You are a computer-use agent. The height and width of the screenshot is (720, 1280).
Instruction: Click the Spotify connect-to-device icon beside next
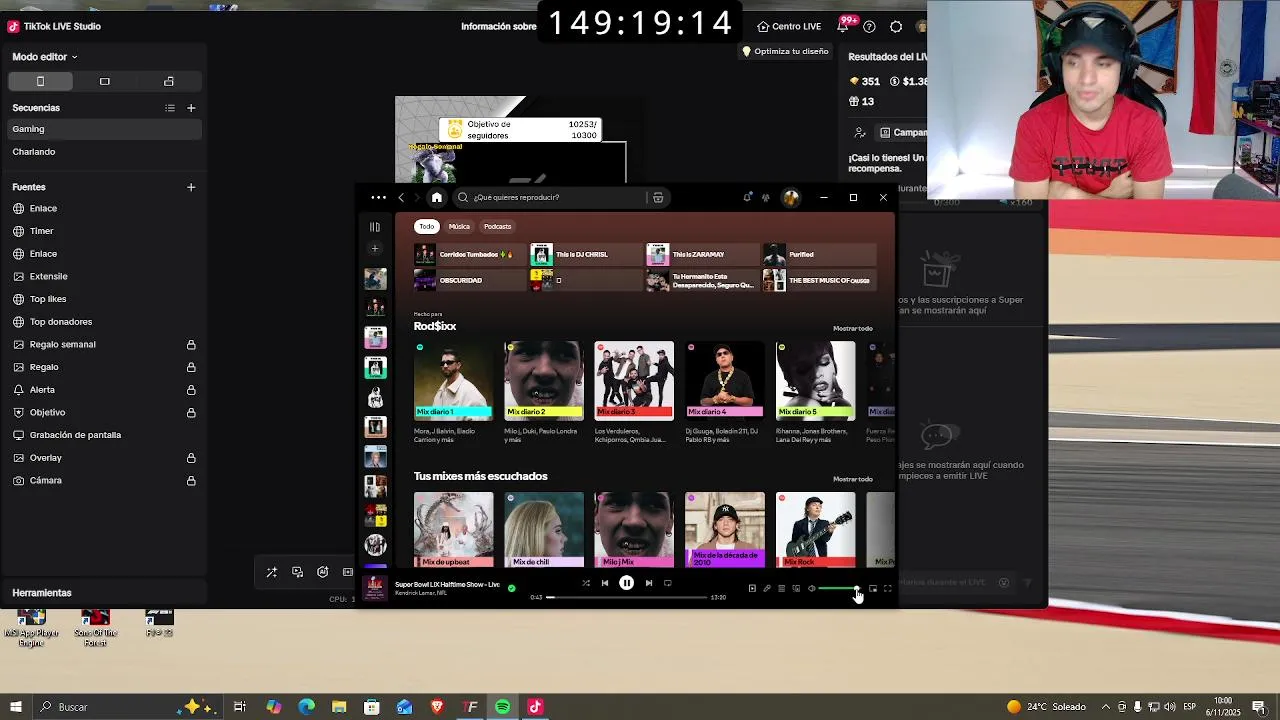click(x=667, y=583)
